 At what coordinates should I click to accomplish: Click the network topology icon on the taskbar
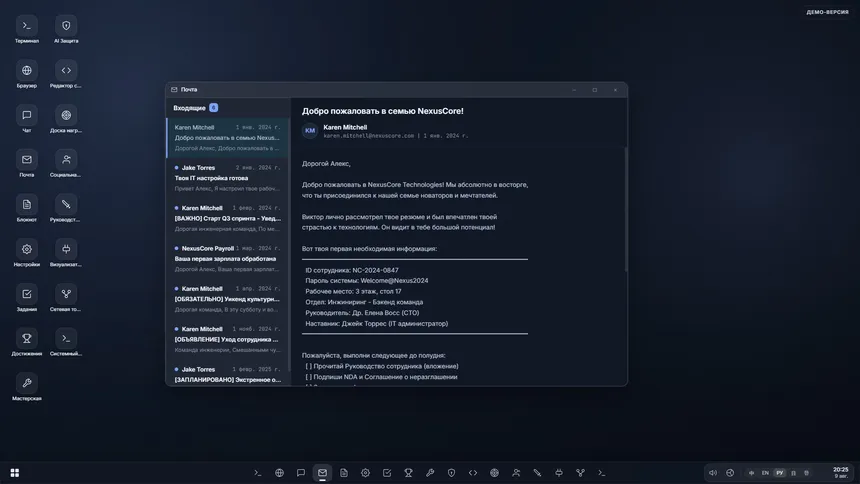click(x=580, y=472)
